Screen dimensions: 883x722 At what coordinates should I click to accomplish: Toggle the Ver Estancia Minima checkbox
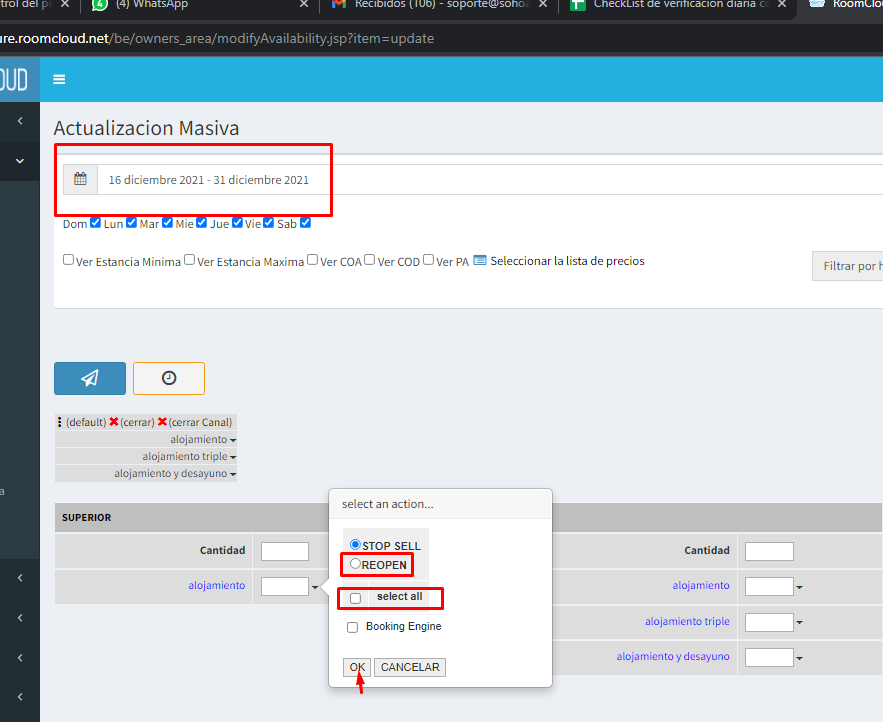(x=68, y=260)
